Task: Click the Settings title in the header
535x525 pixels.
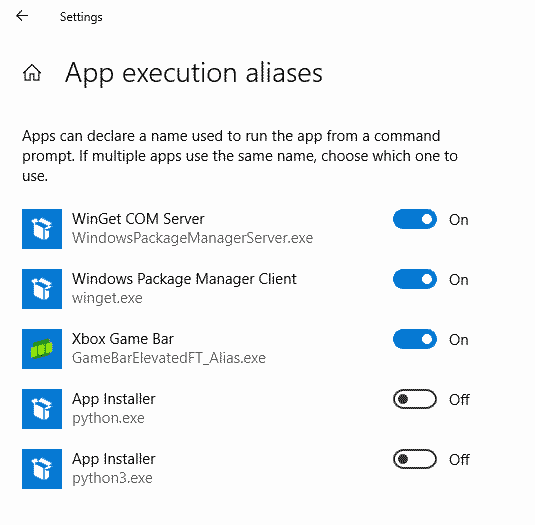Action: [81, 17]
